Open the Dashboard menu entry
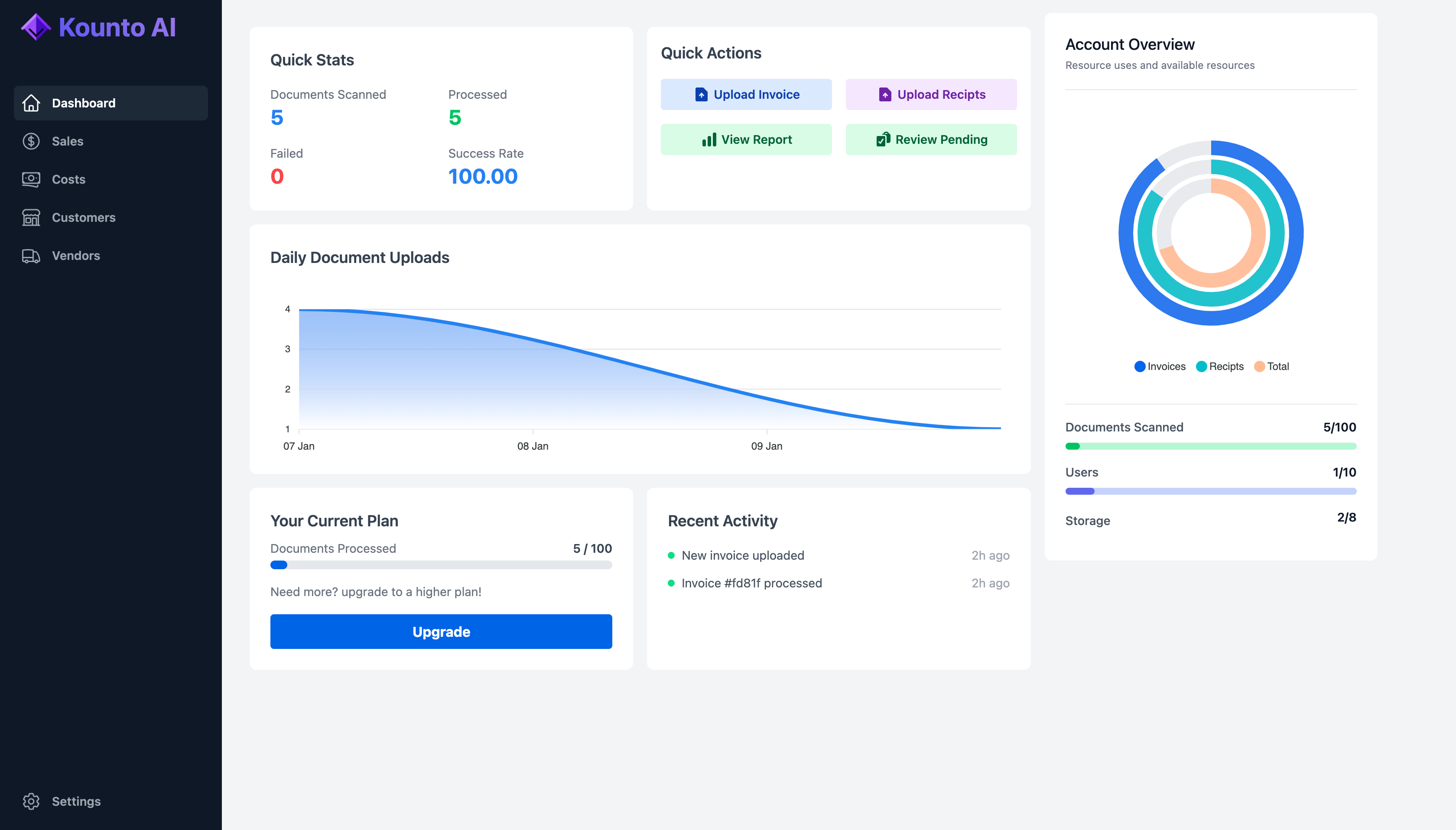This screenshot has width=1456, height=830. click(83, 103)
